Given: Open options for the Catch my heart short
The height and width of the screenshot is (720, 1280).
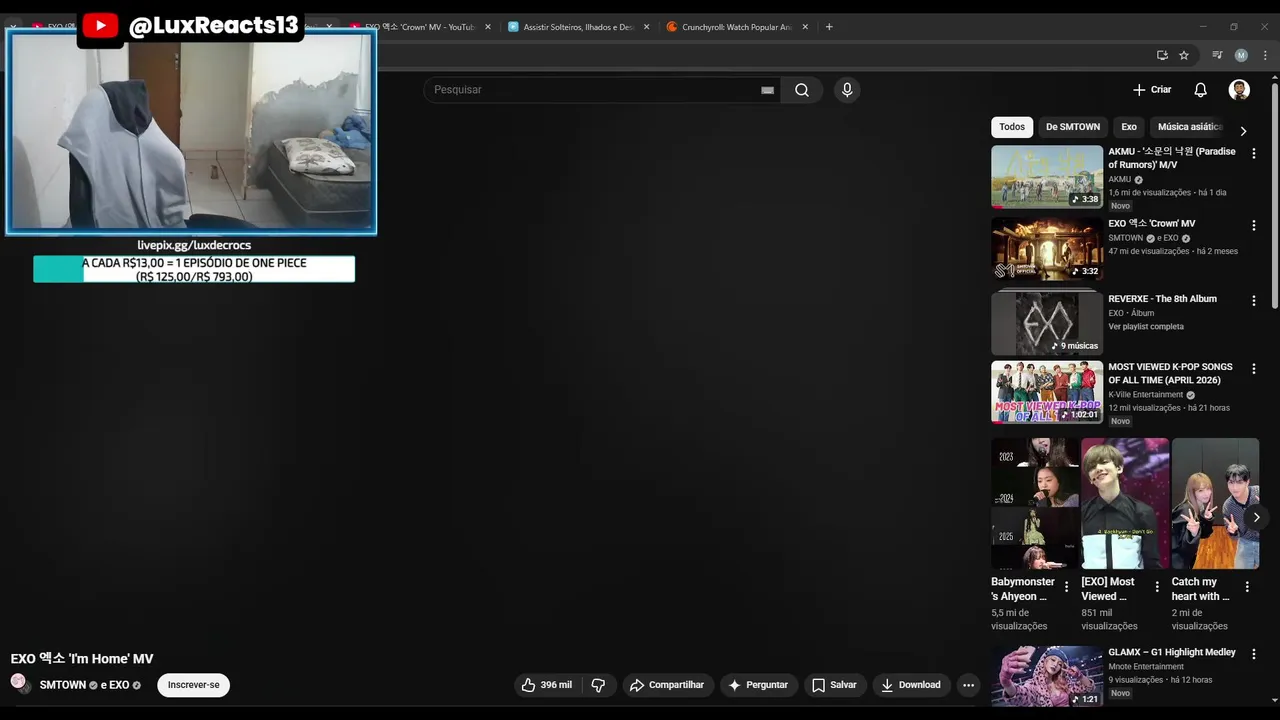Looking at the screenshot, I should click(1247, 587).
